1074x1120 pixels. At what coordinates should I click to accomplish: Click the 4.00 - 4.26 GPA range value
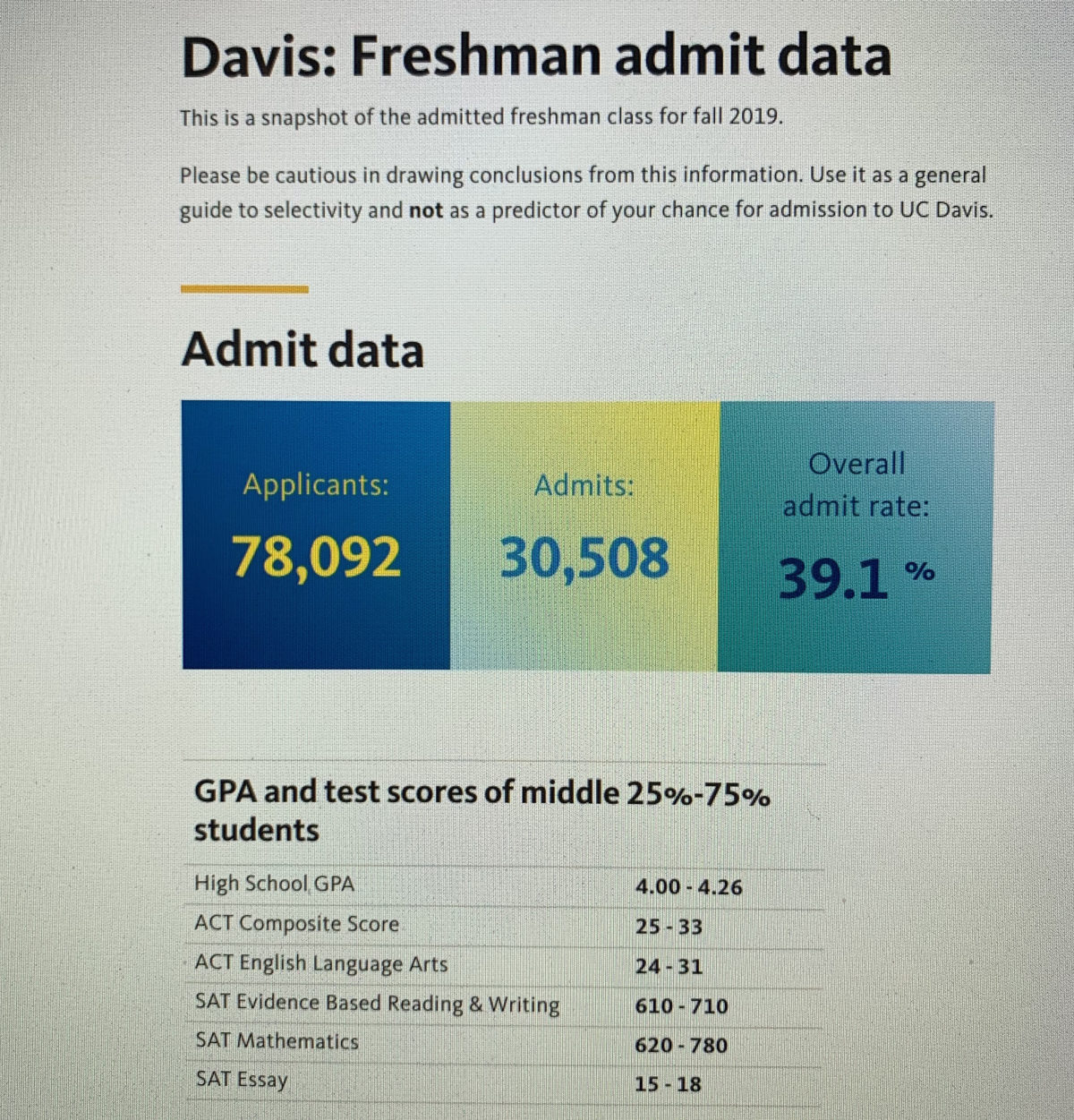point(688,887)
